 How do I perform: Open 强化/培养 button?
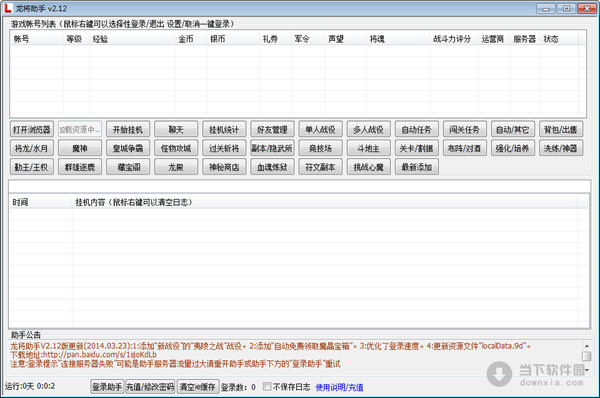[513, 148]
